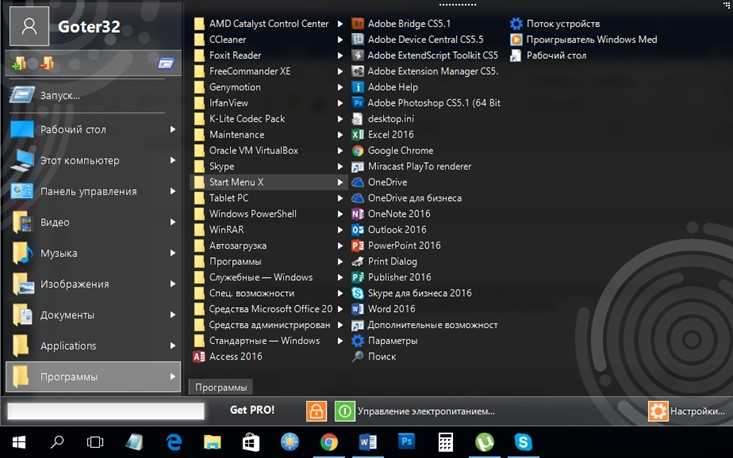Launch Adobe Device Central CS5.5
733x458 pixels.
pos(417,39)
